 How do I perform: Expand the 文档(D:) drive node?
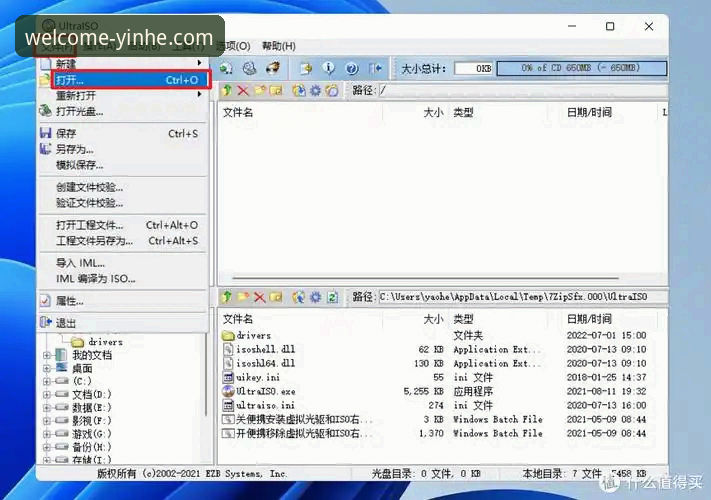click(47, 395)
